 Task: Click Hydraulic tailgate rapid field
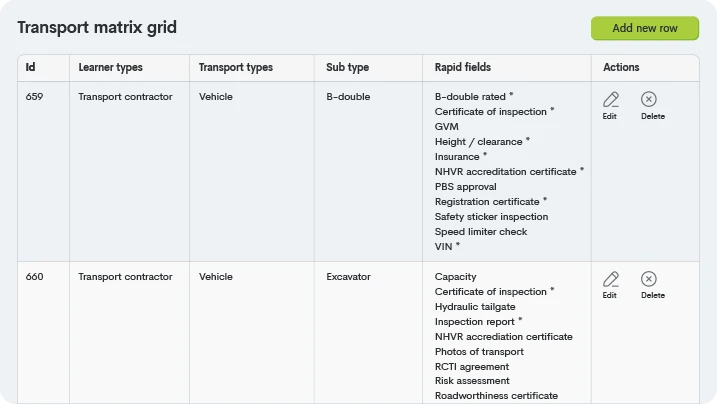tap(475, 307)
